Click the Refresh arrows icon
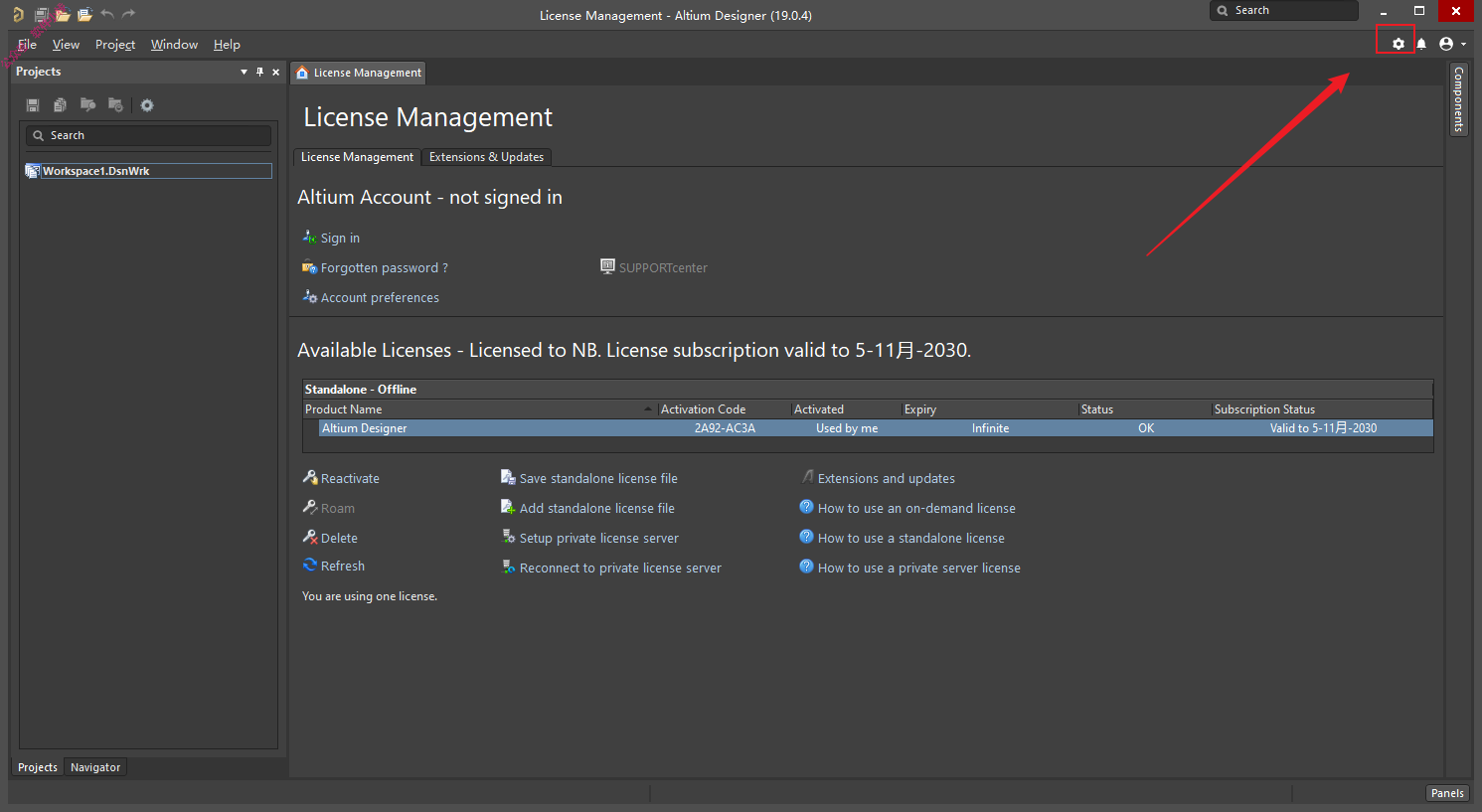 (x=310, y=566)
